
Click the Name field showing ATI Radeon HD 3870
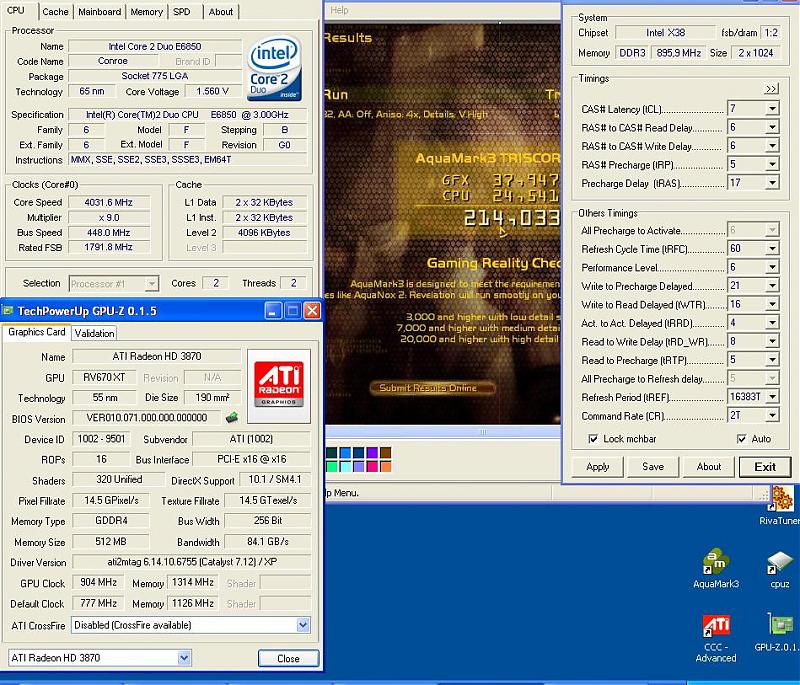(157, 357)
